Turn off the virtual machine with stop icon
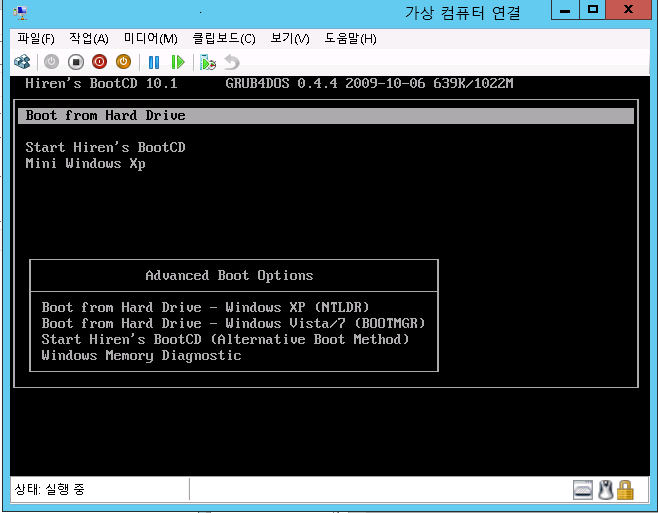 (76, 62)
